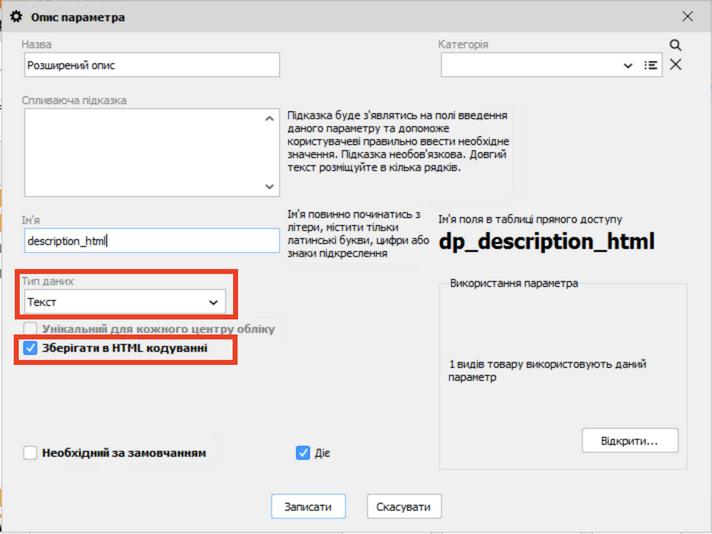Open the Тип даних dropdown
The width and height of the screenshot is (712, 534).
click(124, 302)
